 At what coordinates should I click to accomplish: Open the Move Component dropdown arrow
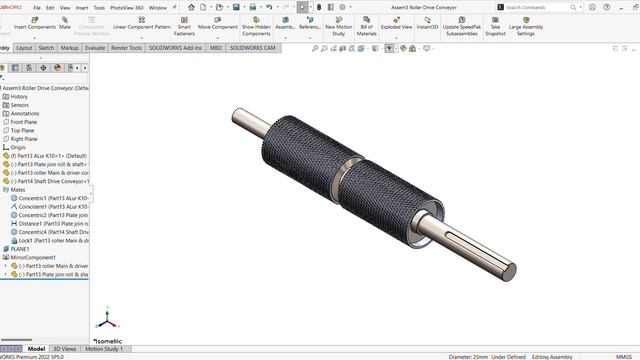218,38
